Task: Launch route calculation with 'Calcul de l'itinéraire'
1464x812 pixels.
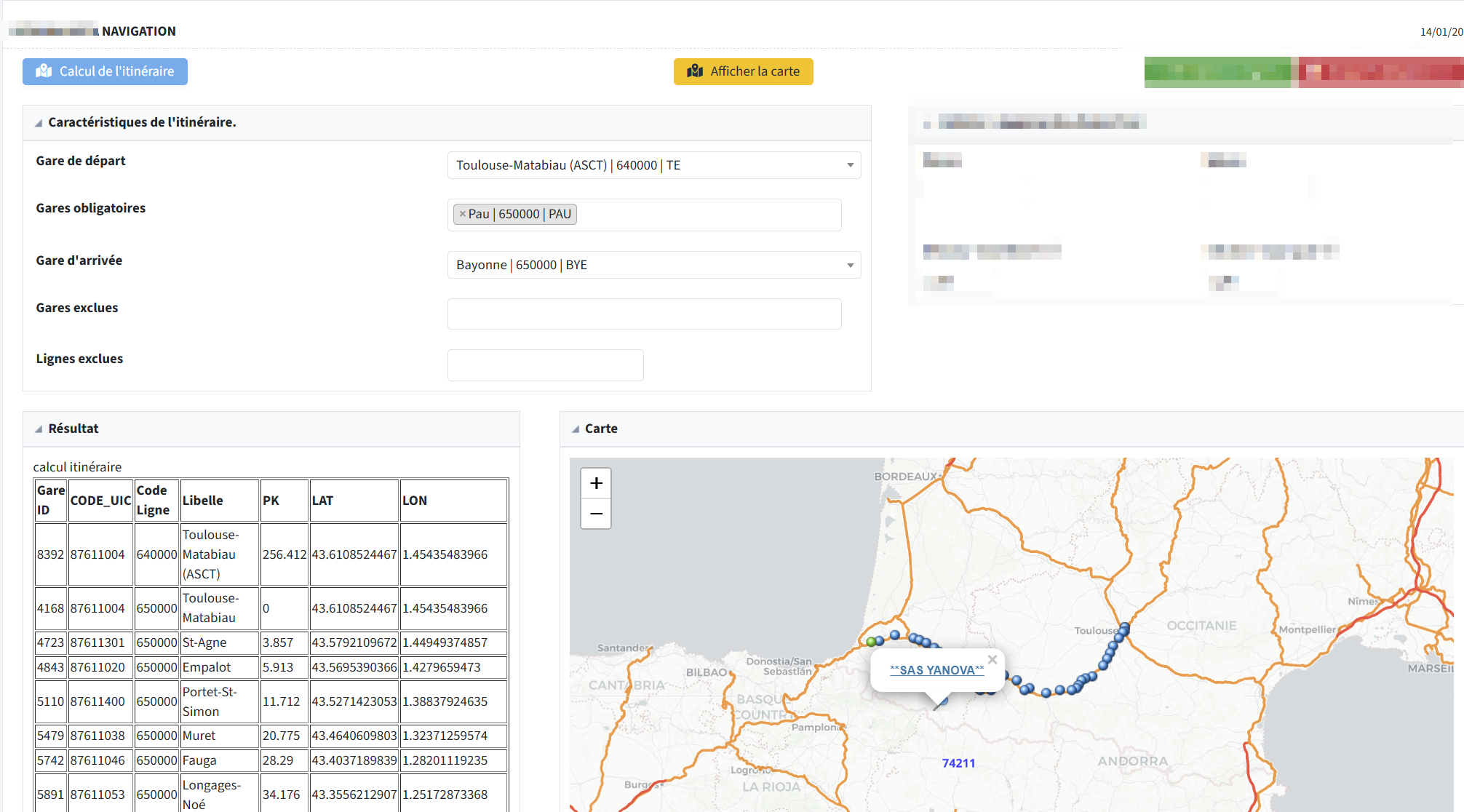Action: click(105, 71)
